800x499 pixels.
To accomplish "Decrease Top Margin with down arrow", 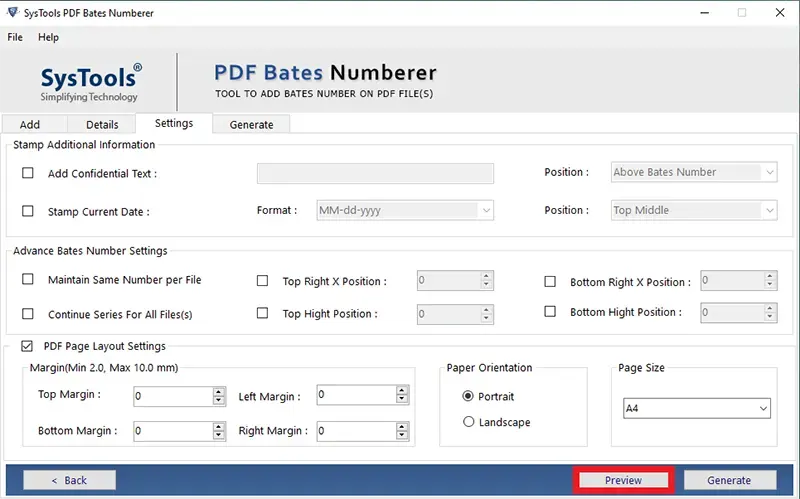I will click(219, 401).
